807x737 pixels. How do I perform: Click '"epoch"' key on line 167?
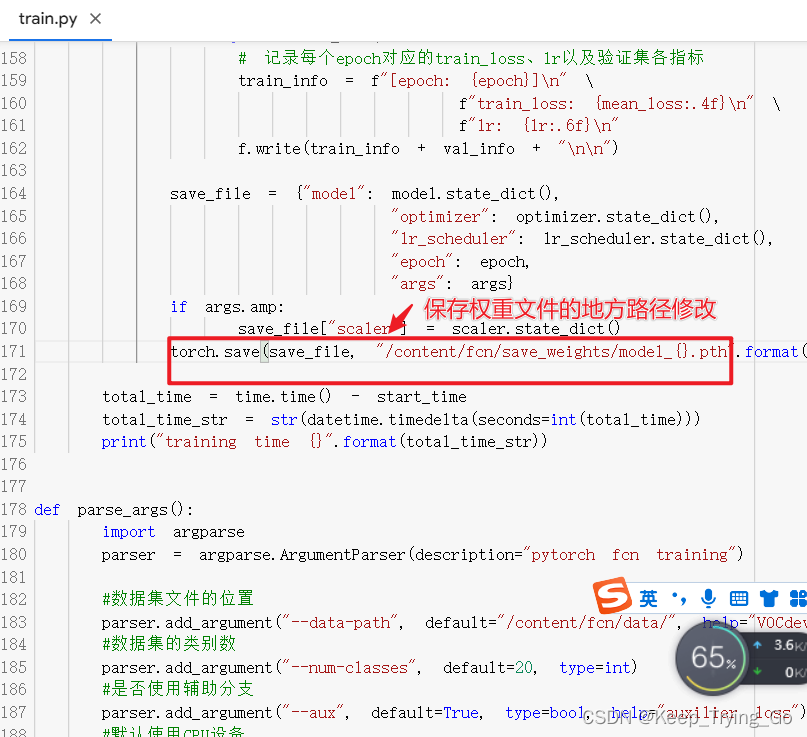coord(422,262)
